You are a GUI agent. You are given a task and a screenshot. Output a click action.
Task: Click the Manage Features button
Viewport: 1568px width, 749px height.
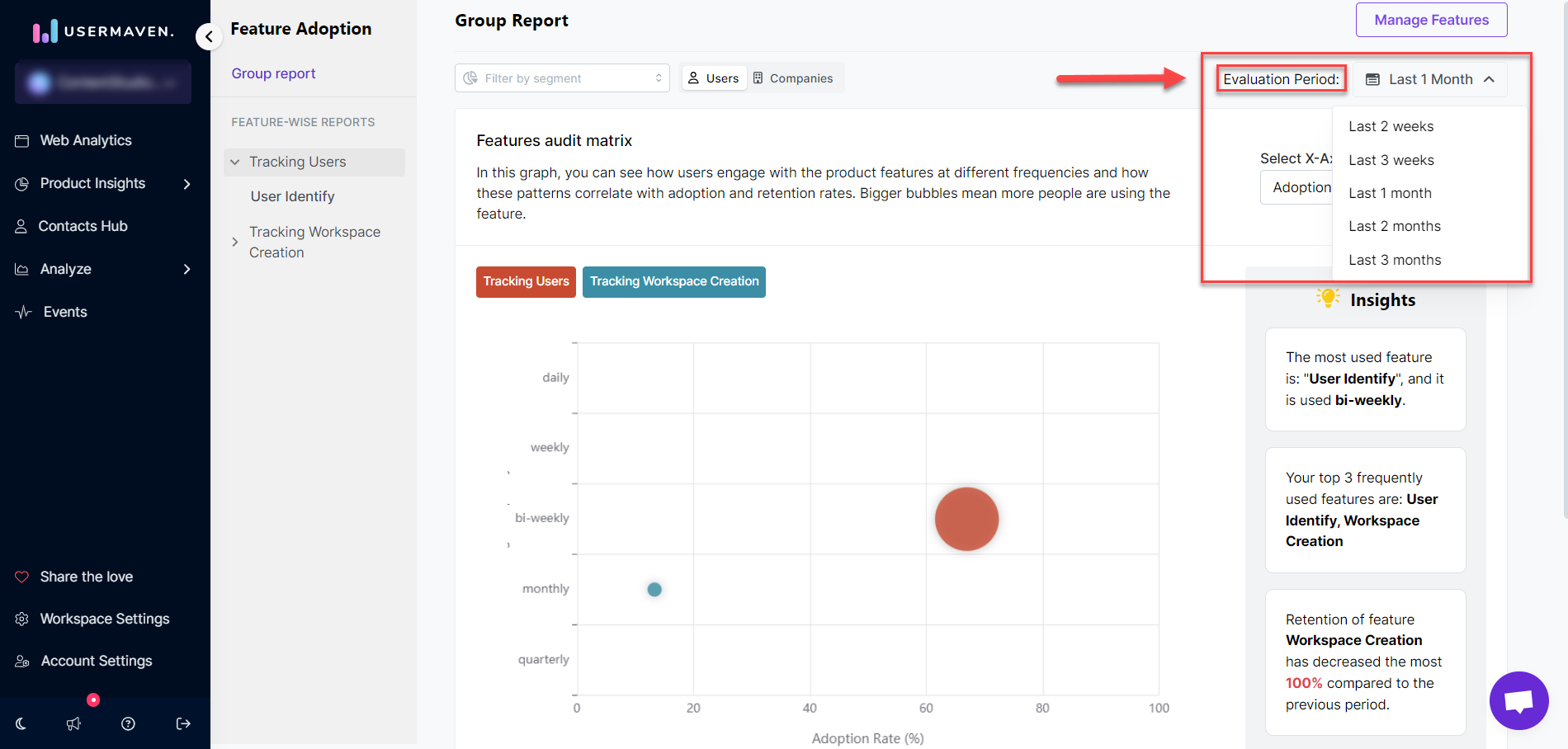point(1431,20)
